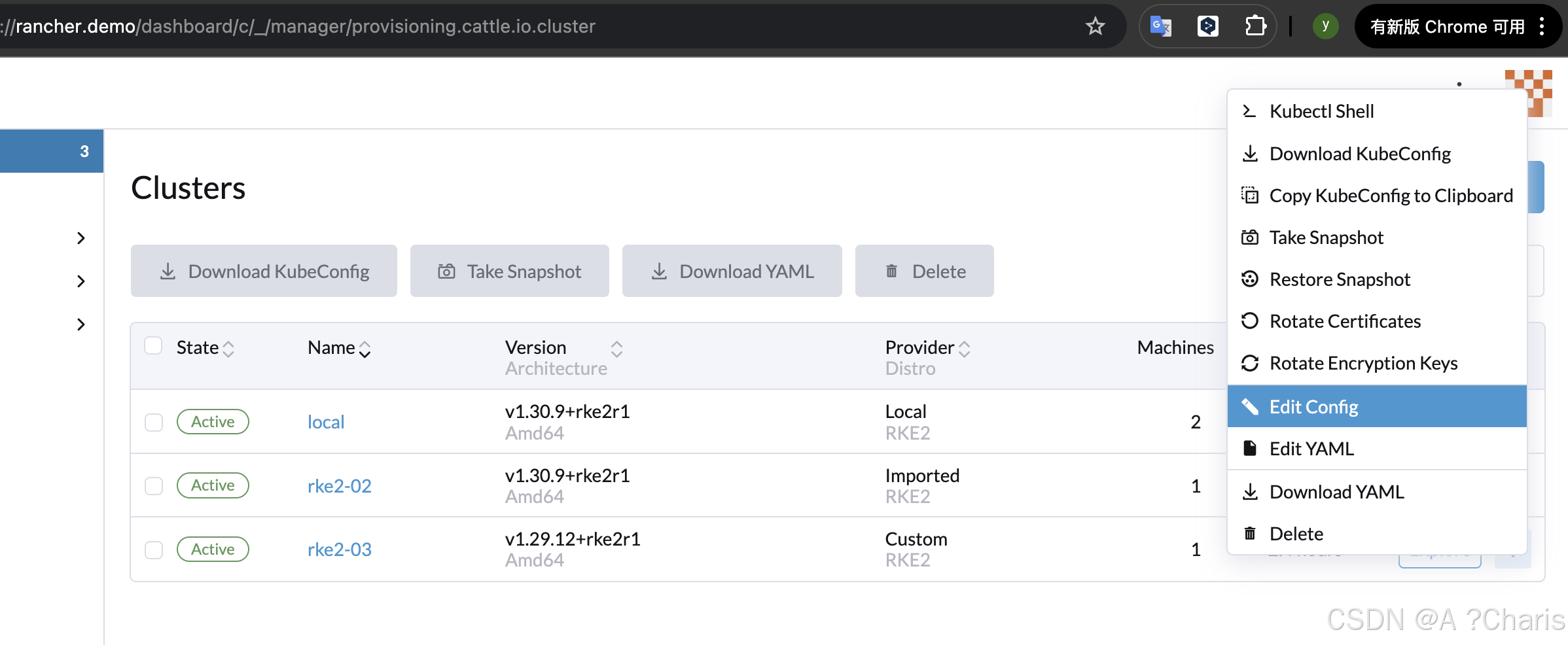This screenshot has height=645, width=1568.
Task: Select Restore Snapshot menu entry
Action: (1377, 279)
